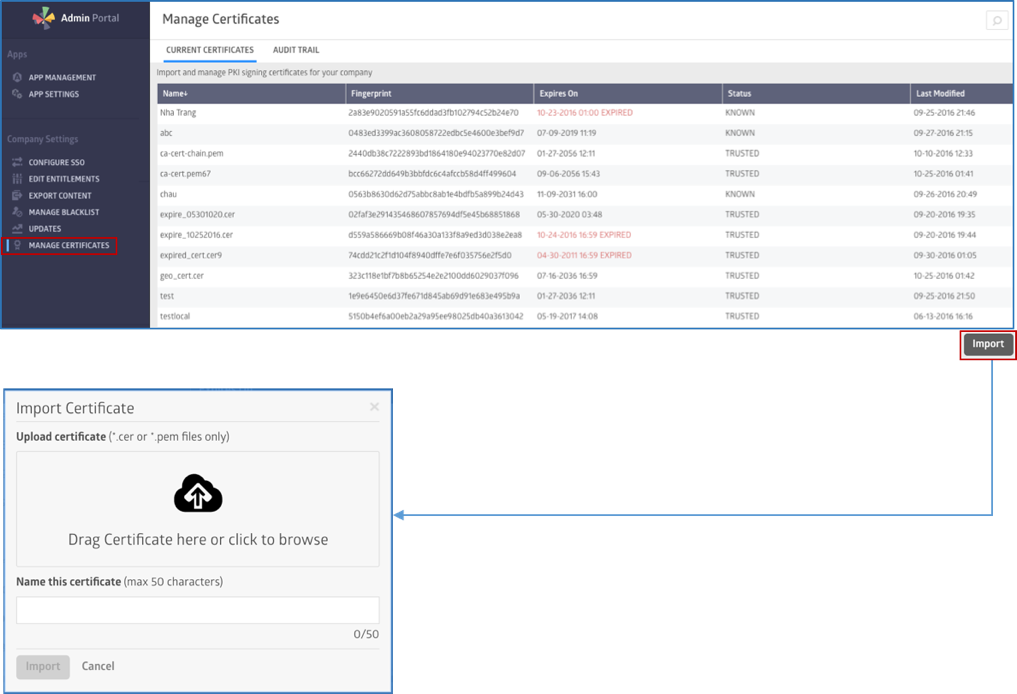Image resolution: width=1017 pixels, height=694 pixels.
Task: Click the Admin Portal logo
Action: coord(43,18)
